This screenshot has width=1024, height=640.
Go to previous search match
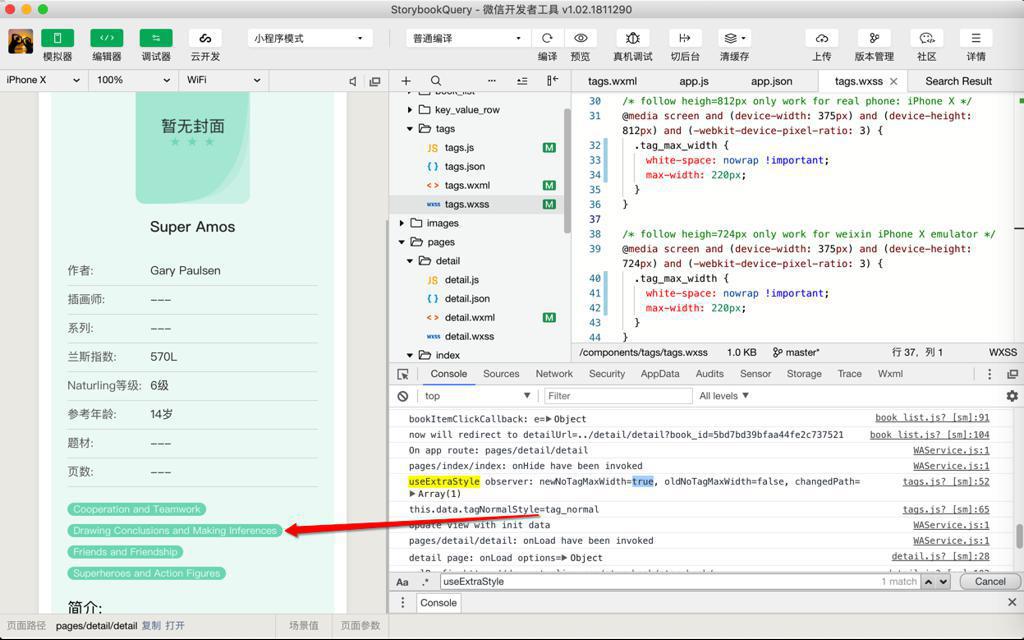pyautogui.click(x=929, y=582)
